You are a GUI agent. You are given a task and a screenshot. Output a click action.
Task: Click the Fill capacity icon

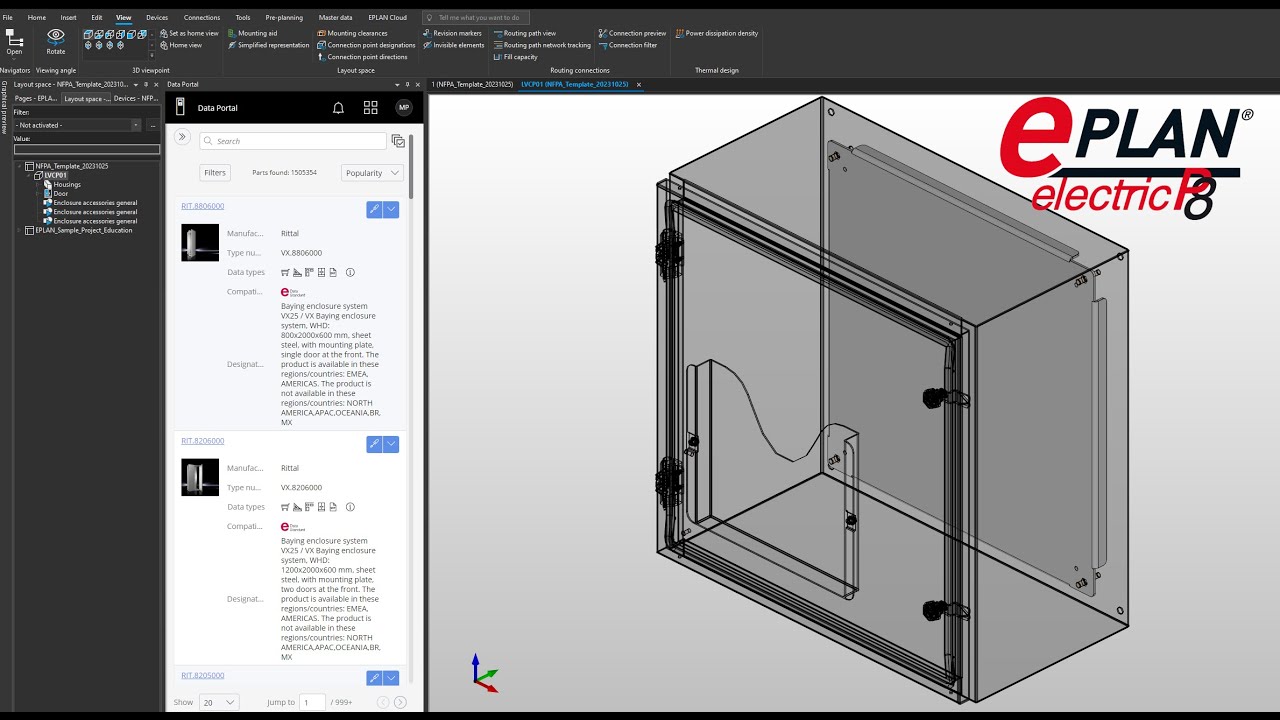[498, 57]
